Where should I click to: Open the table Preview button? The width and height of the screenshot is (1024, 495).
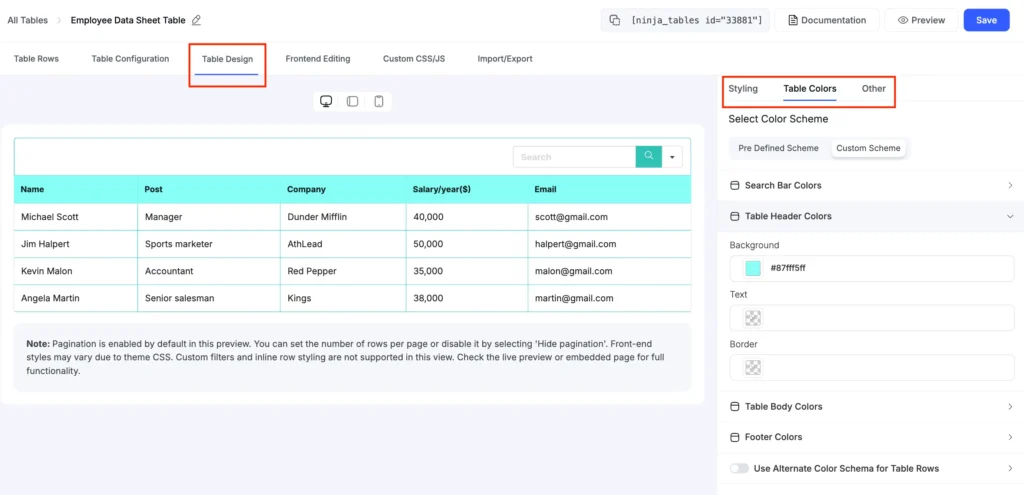[x=921, y=20]
